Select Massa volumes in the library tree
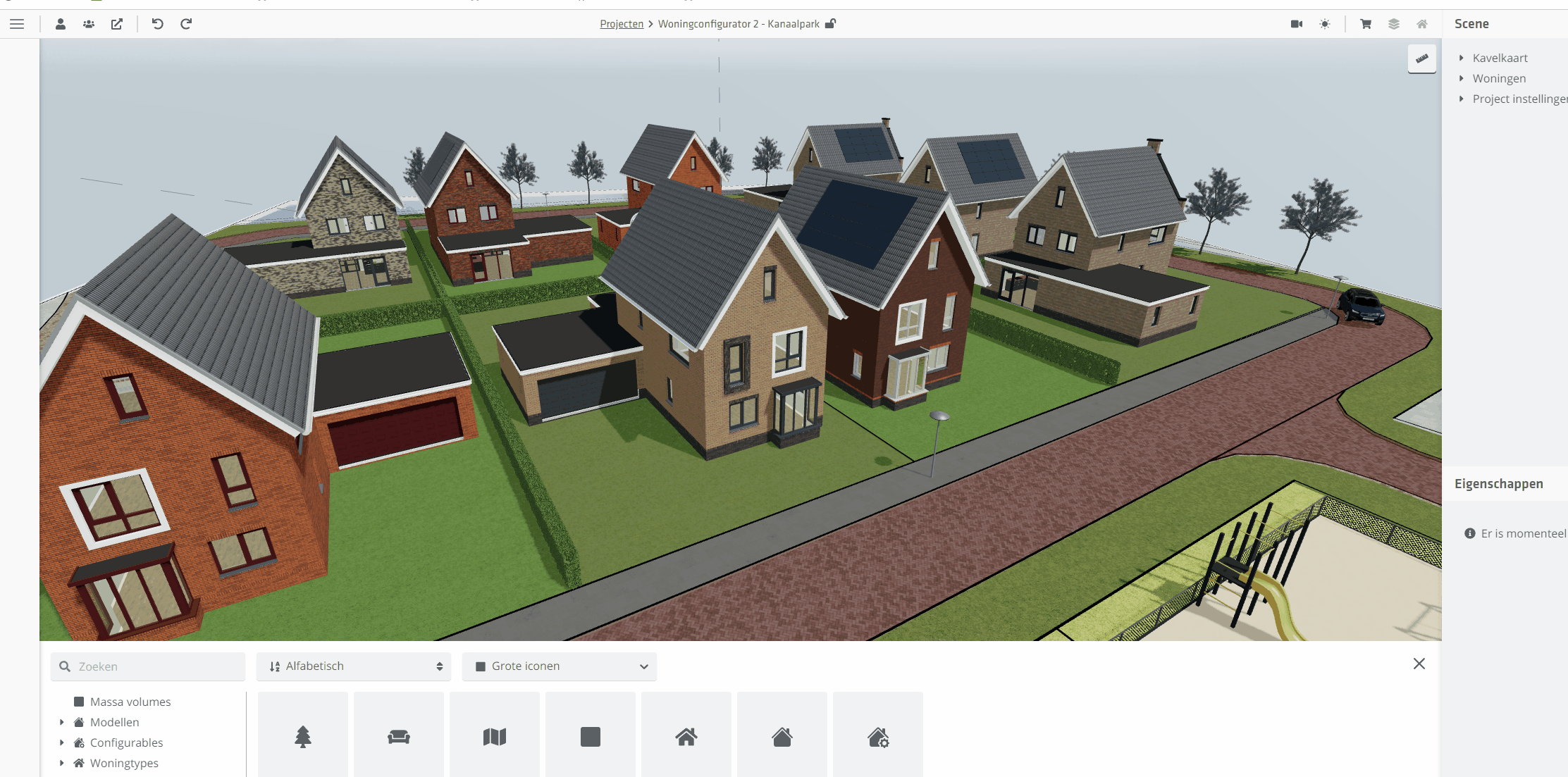 tap(130, 702)
